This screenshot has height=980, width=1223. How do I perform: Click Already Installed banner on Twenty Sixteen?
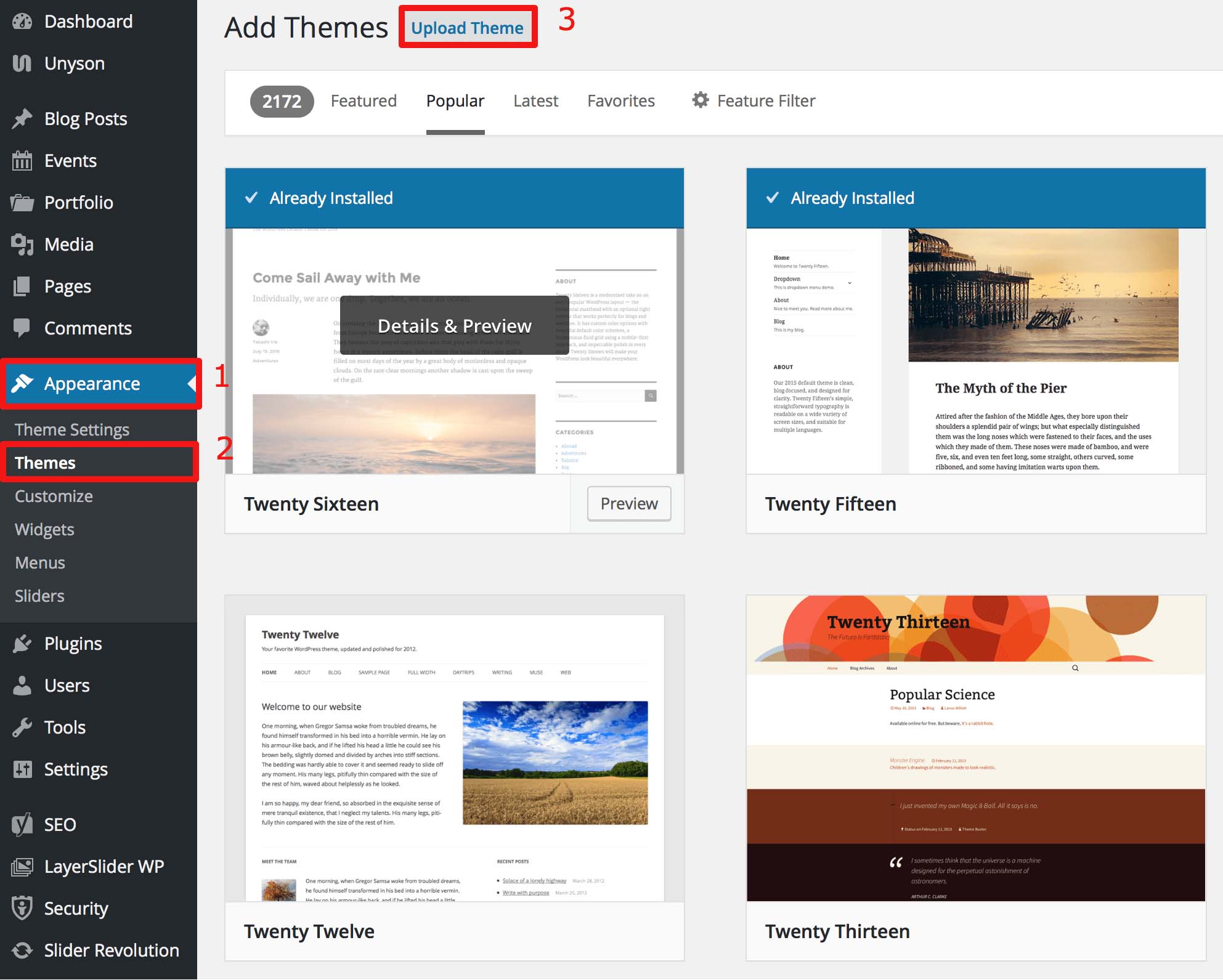(455, 198)
